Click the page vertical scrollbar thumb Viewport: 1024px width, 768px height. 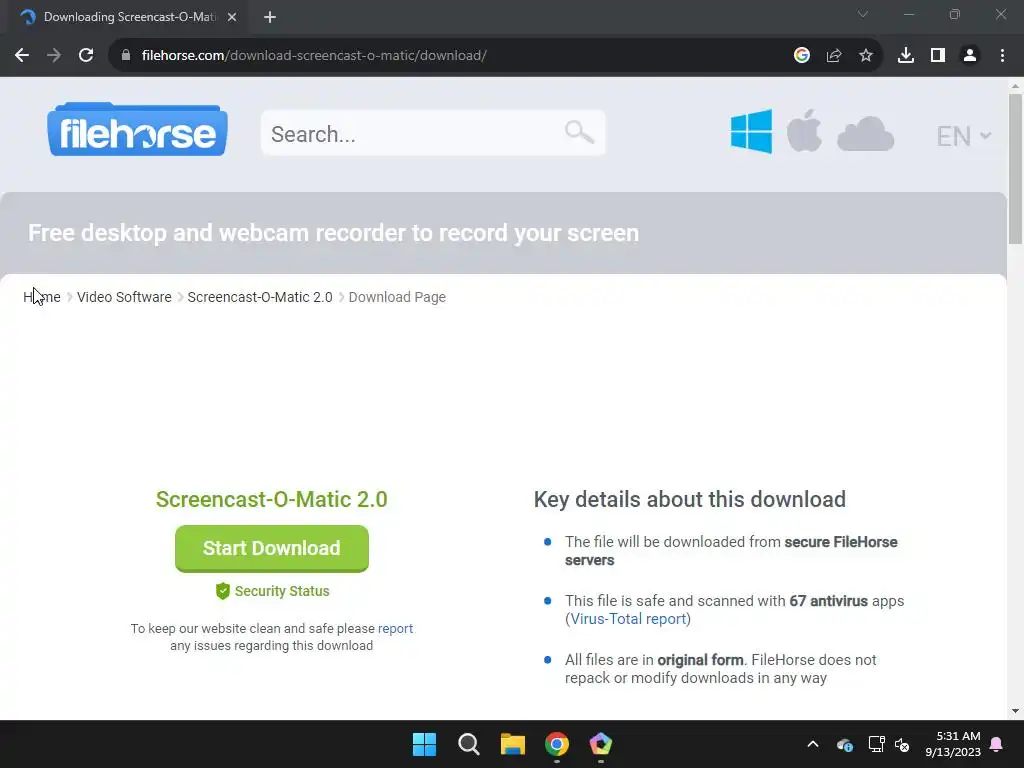pos(1015,168)
